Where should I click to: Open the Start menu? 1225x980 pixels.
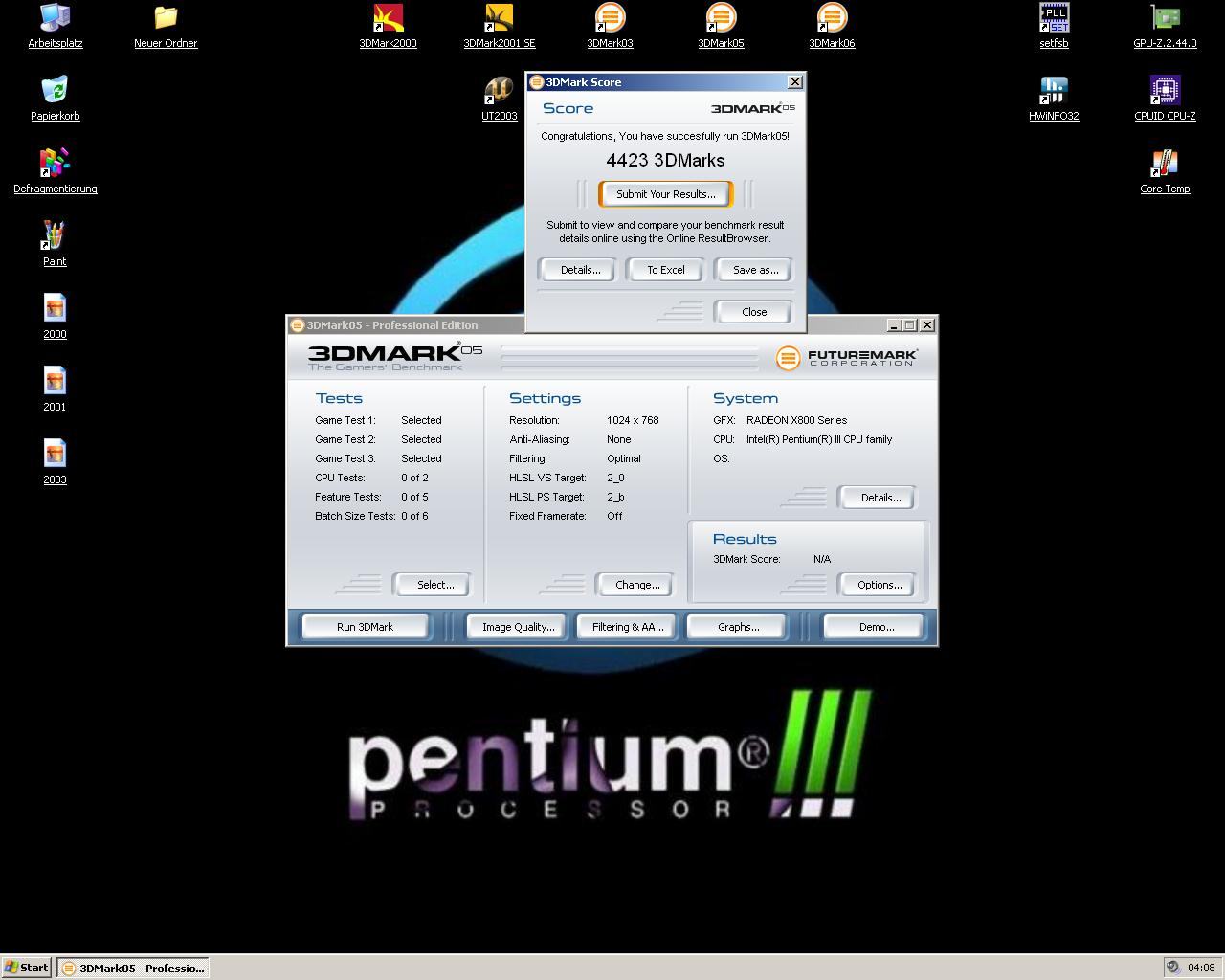(x=27, y=968)
